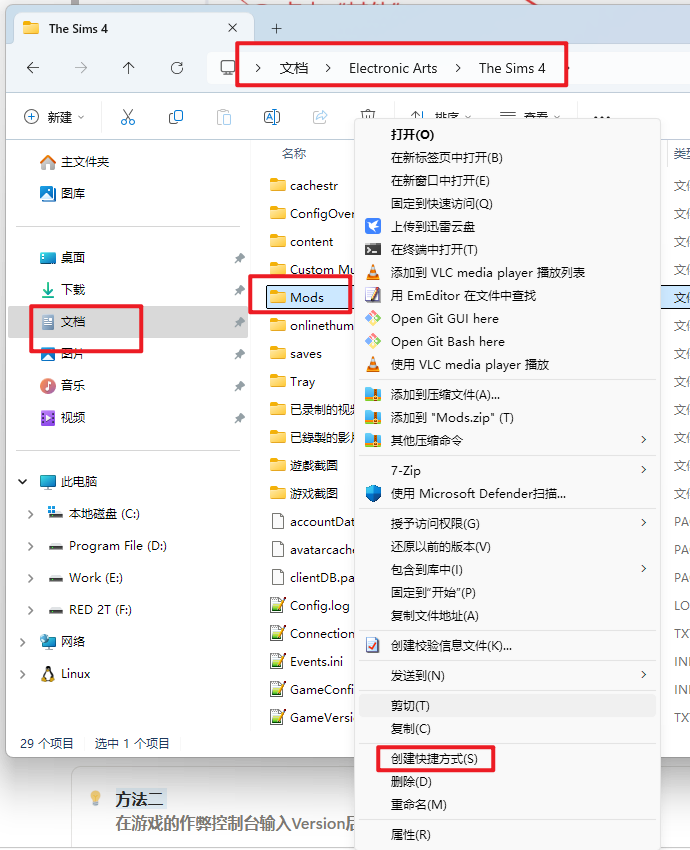Click the Rename icon in toolbar

click(x=272, y=117)
